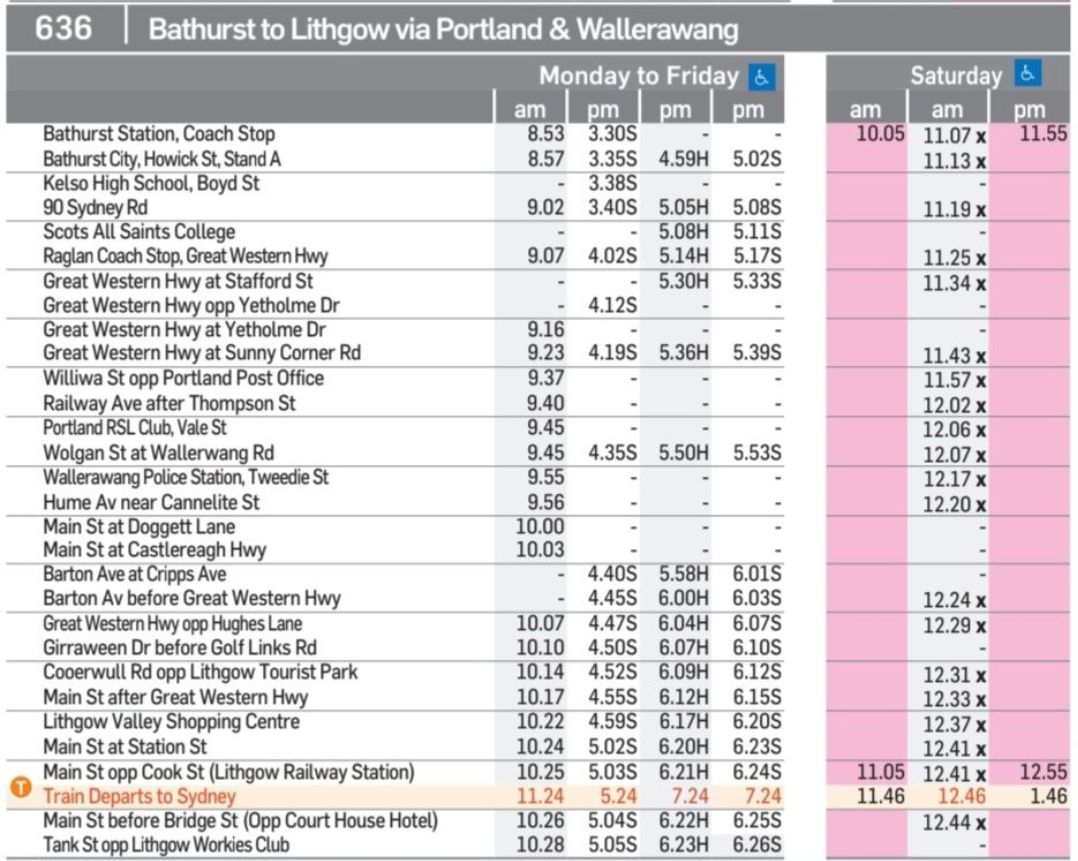1078x861 pixels.
Task: Click the Kelso High School, Boyd St stop
Action: [x=153, y=183]
